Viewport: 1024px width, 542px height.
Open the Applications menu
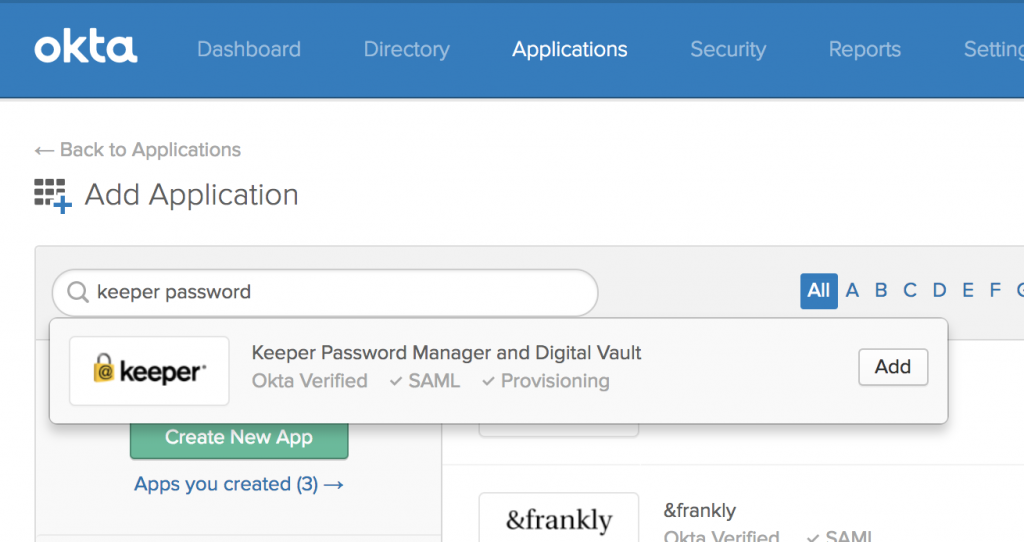[x=569, y=50]
